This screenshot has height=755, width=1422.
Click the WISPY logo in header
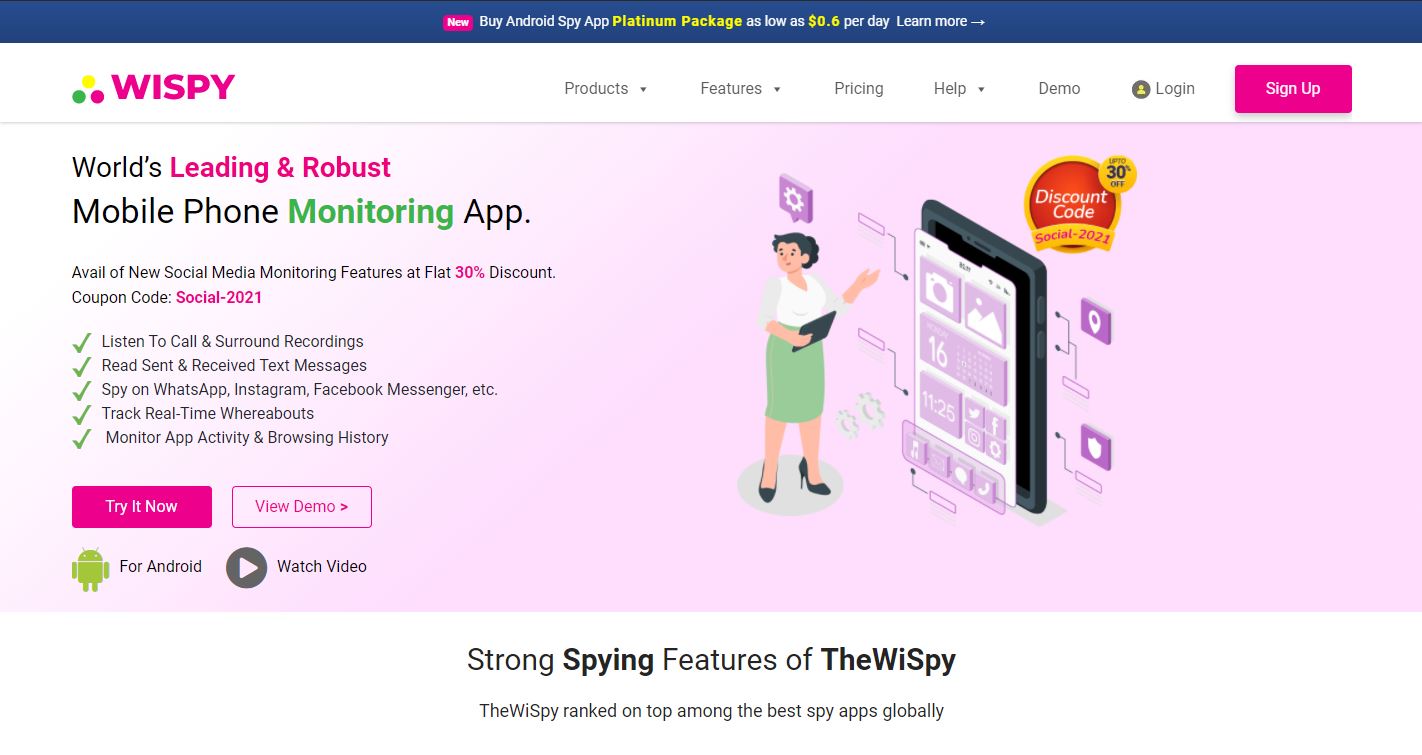(153, 88)
